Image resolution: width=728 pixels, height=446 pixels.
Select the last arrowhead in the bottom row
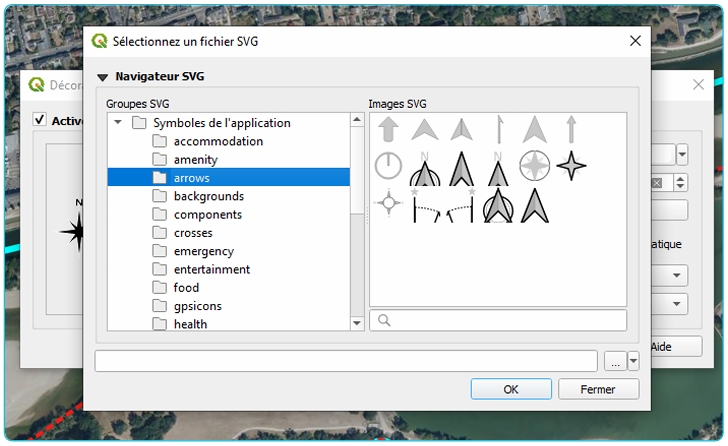535,204
